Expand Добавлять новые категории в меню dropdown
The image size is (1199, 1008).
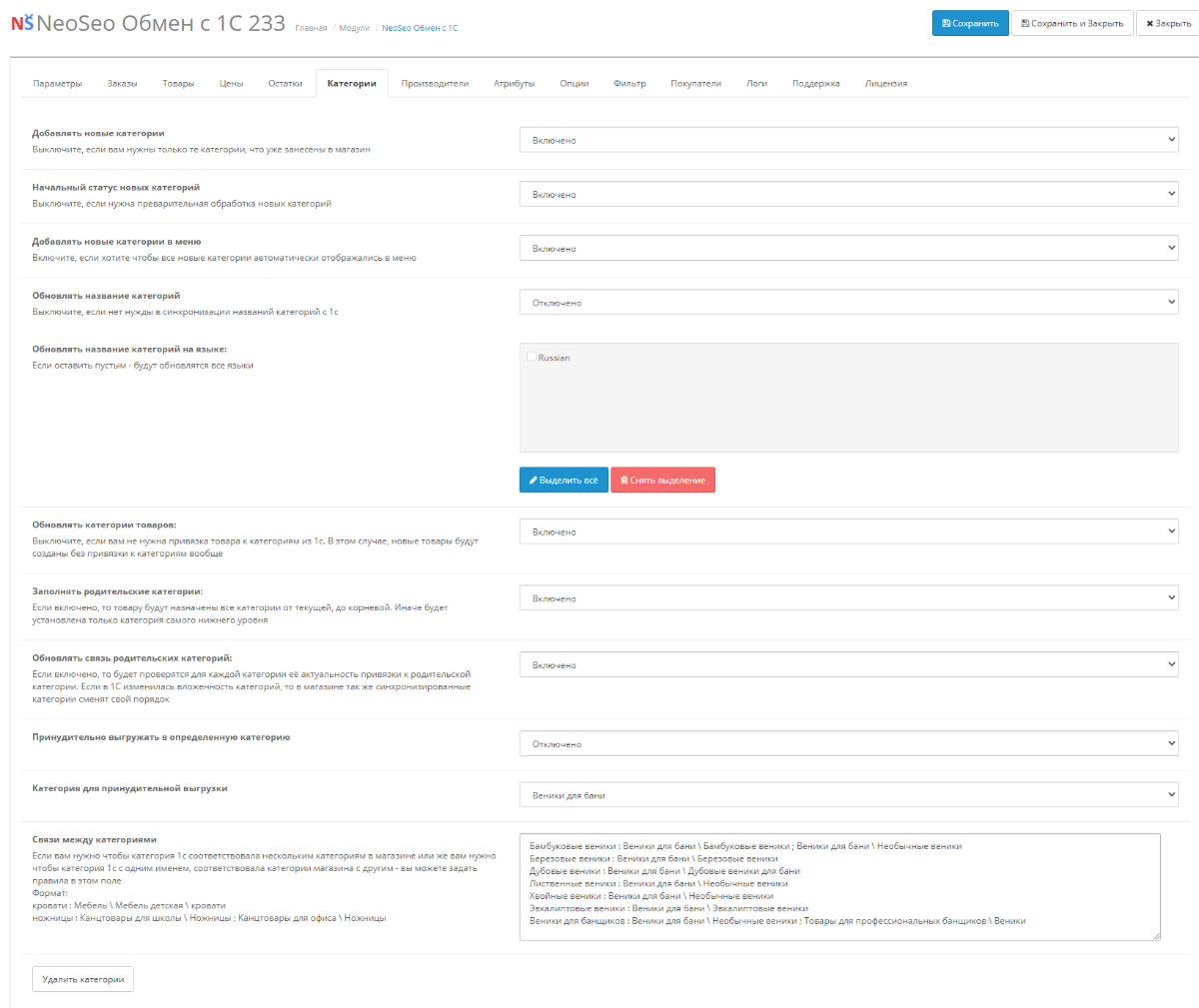(x=848, y=248)
